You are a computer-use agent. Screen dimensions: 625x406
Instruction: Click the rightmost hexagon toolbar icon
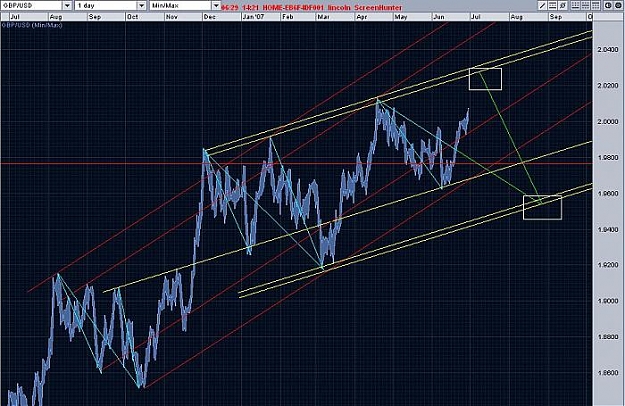click(x=618, y=6)
